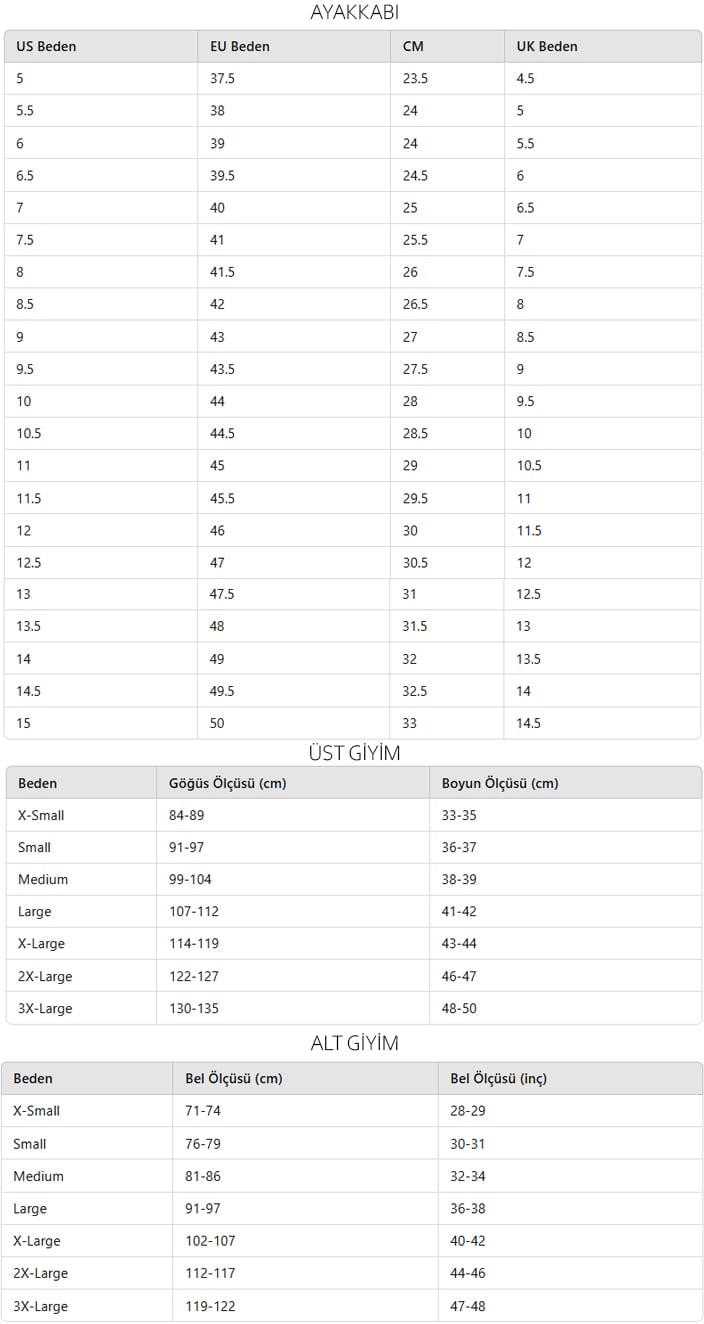
Task: Click the ÜST GİYİM section heading
Action: point(354,753)
